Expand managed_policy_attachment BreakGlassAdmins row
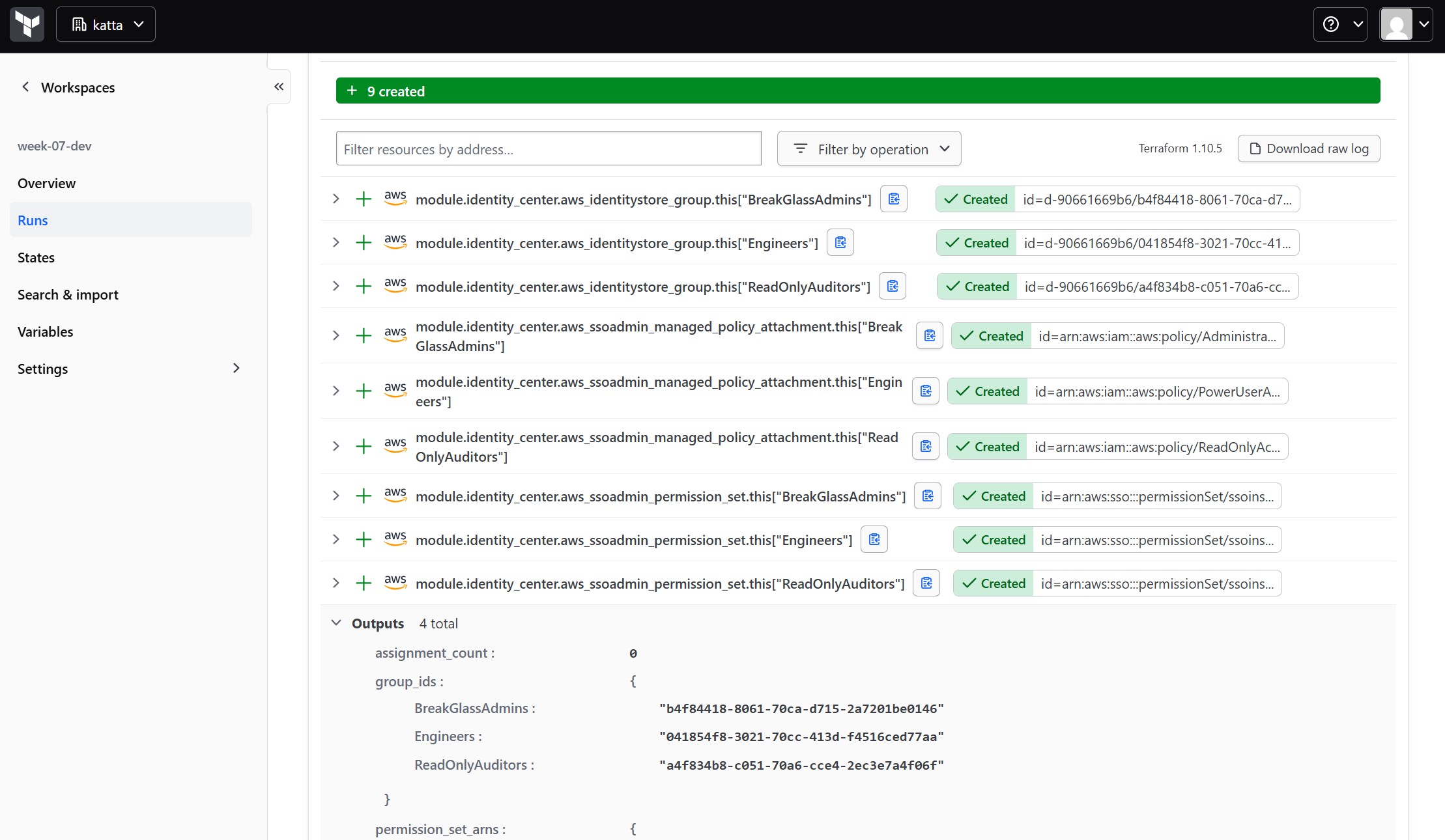 pos(336,335)
